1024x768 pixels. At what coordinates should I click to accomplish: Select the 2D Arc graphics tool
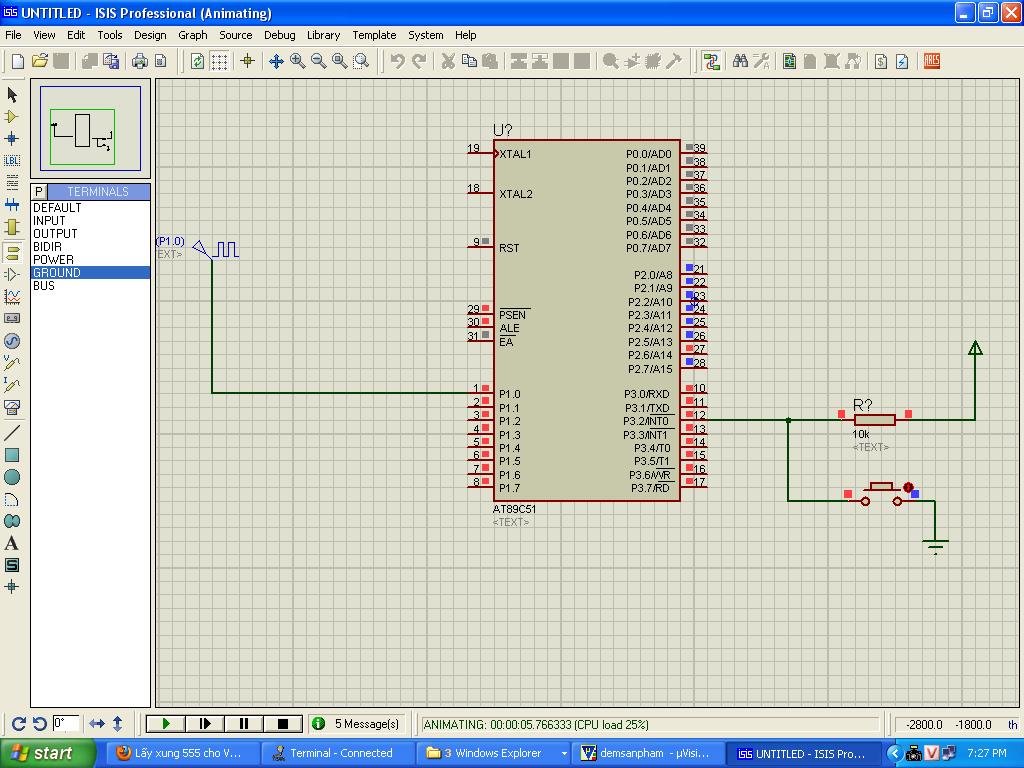coord(12,500)
